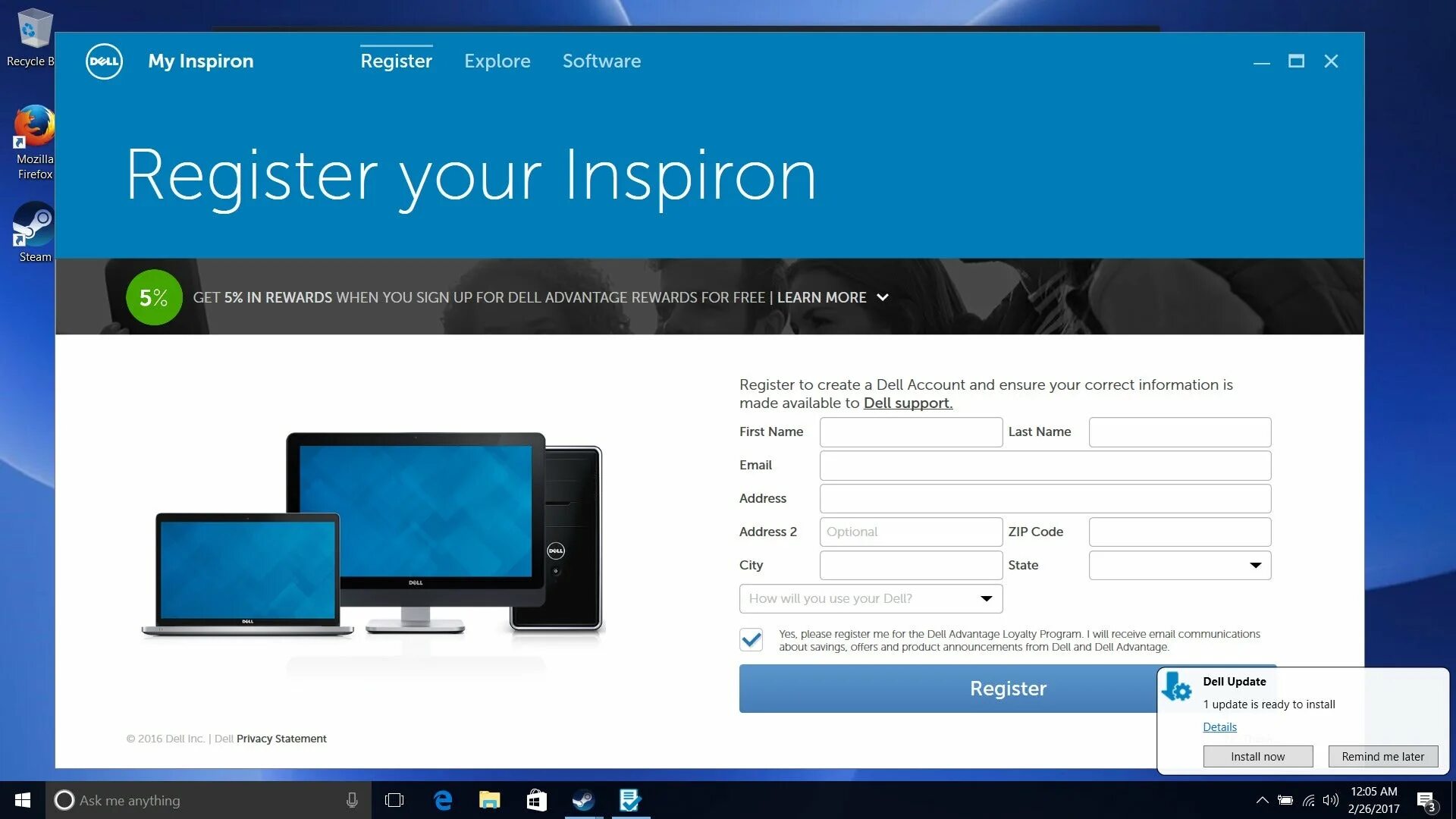The image size is (1456, 819).
Task: Click the Dell support hyperlink
Action: [x=906, y=403]
